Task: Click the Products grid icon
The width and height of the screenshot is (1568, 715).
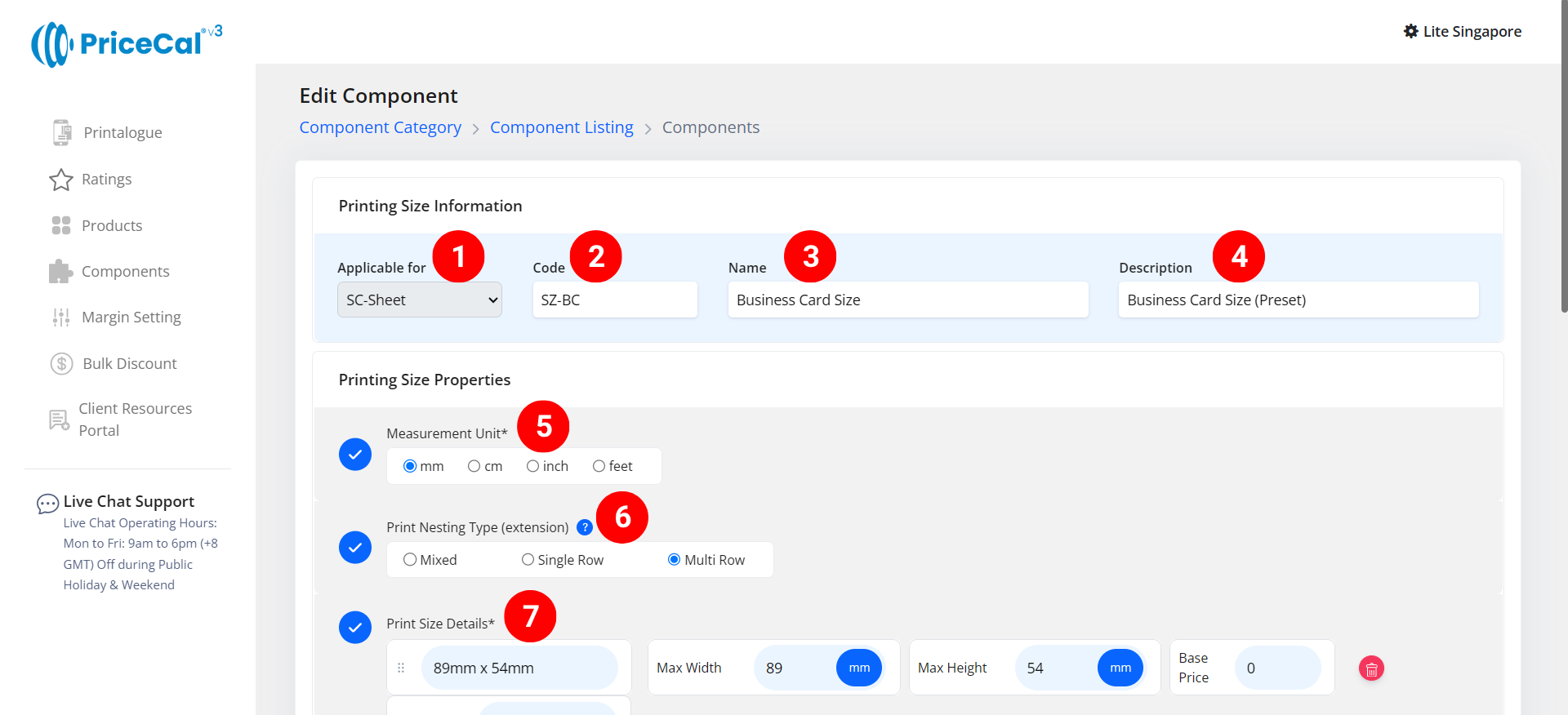Action: coord(61,225)
